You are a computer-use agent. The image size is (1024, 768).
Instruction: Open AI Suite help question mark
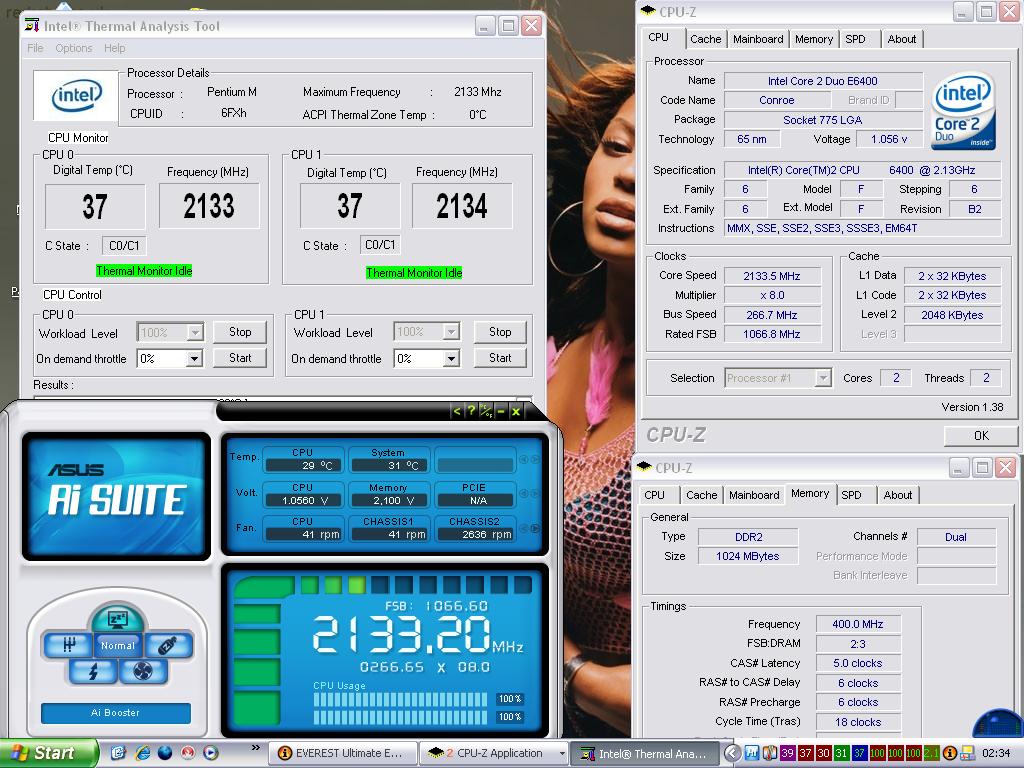click(471, 411)
